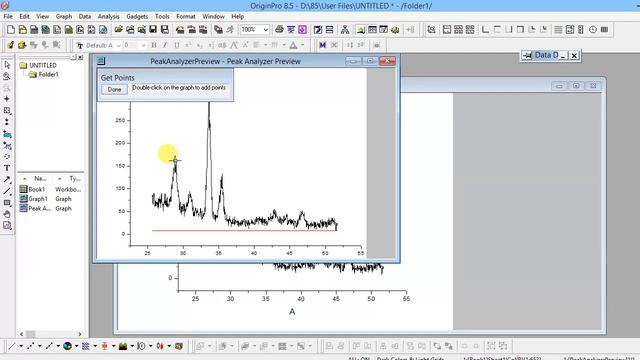Select the Screen Reader crosshair tool
The height and width of the screenshot is (360, 640).
[7, 99]
